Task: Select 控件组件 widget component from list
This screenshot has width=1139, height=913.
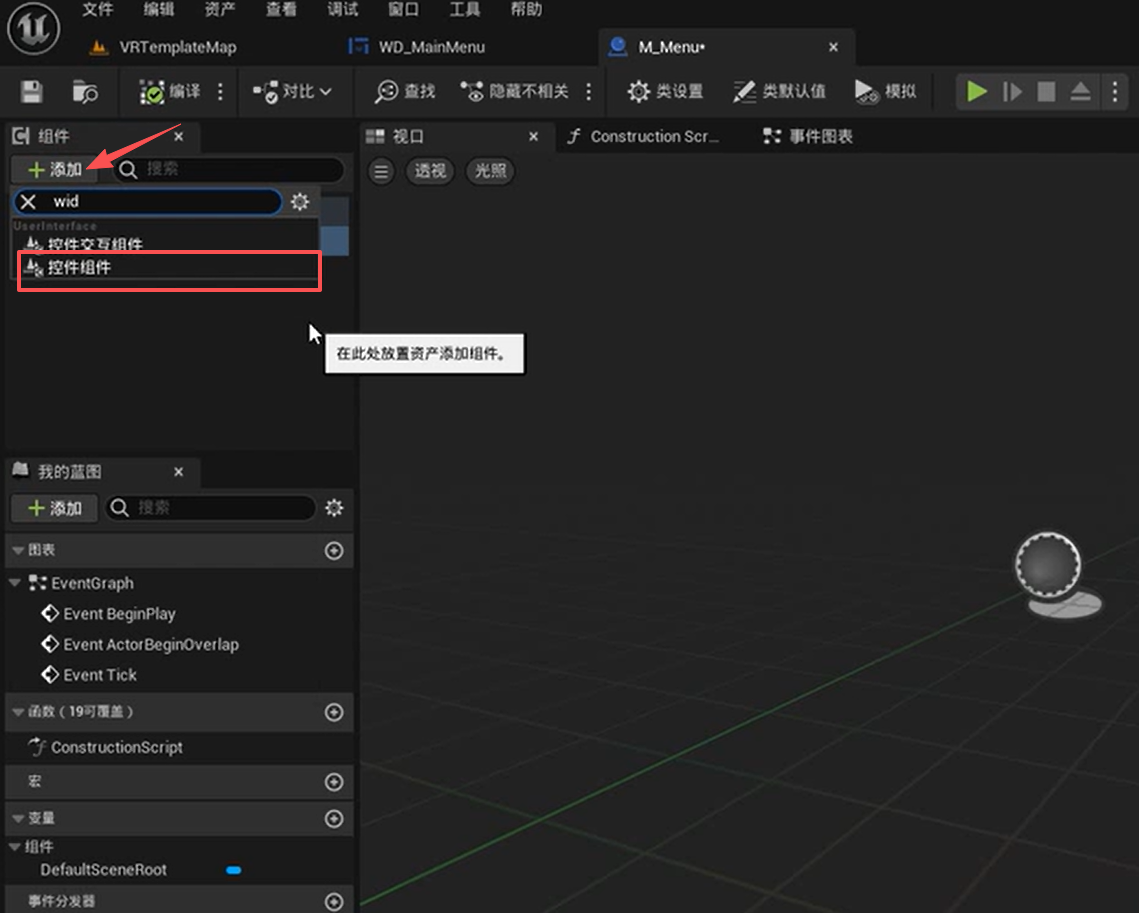Action: pos(80,268)
